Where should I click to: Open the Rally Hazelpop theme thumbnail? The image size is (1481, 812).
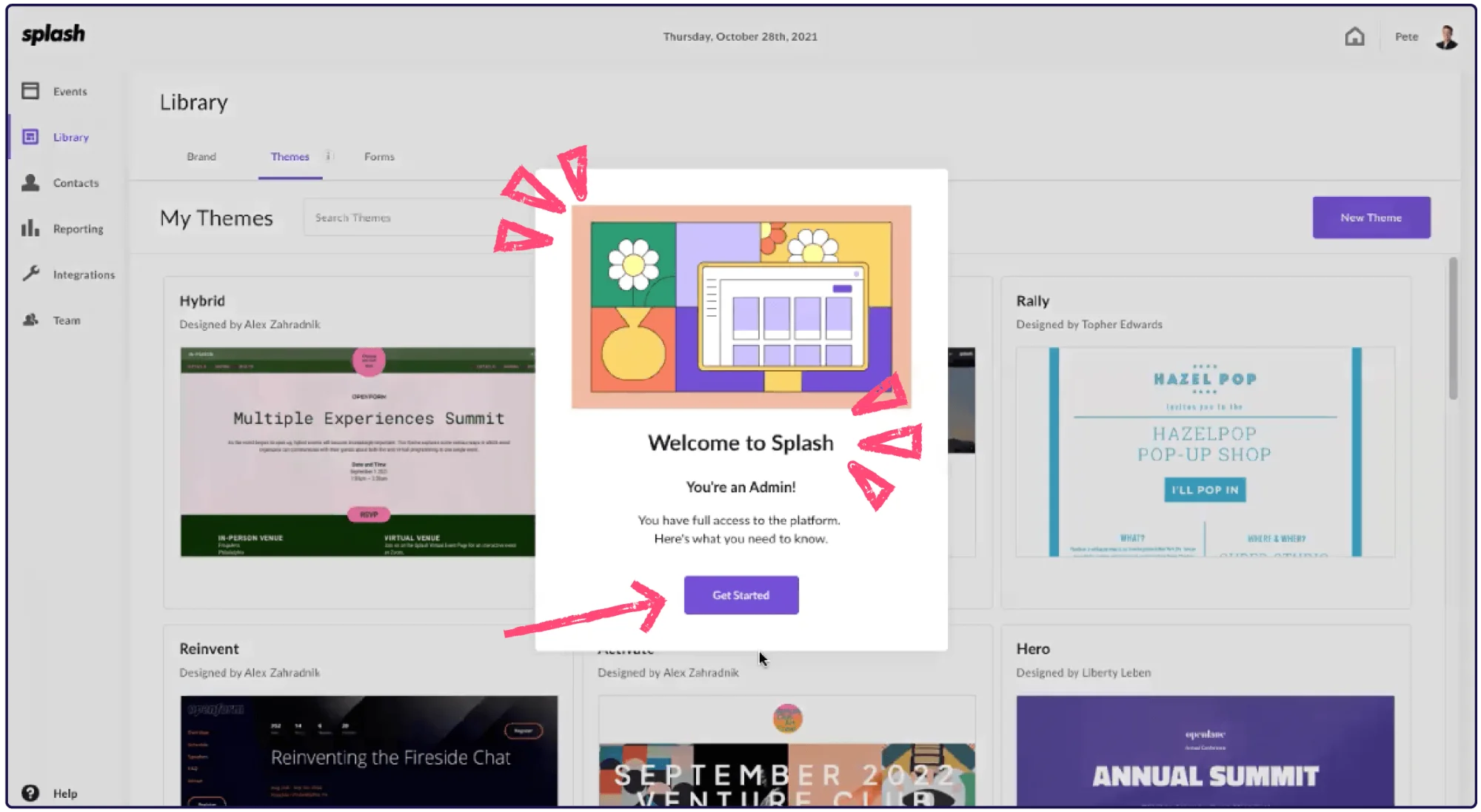pyautogui.click(x=1205, y=452)
